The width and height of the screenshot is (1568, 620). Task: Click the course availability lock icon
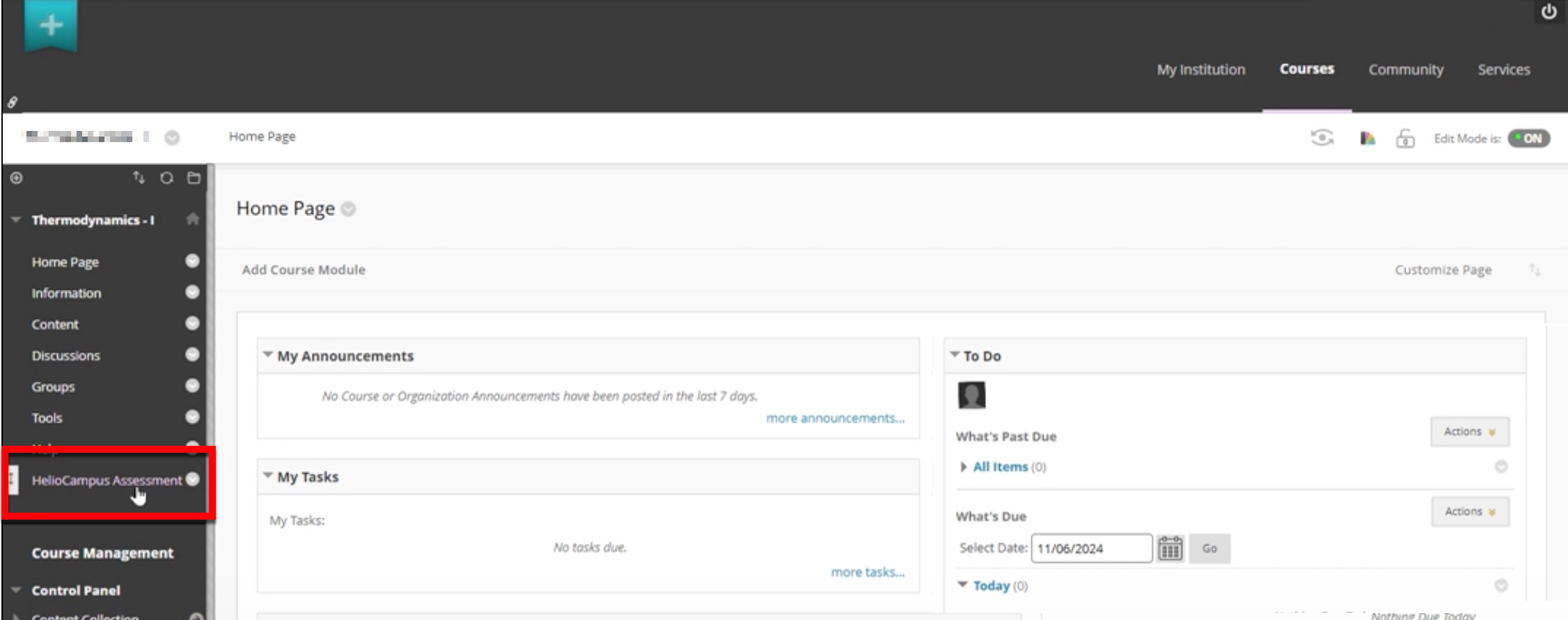click(1405, 139)
